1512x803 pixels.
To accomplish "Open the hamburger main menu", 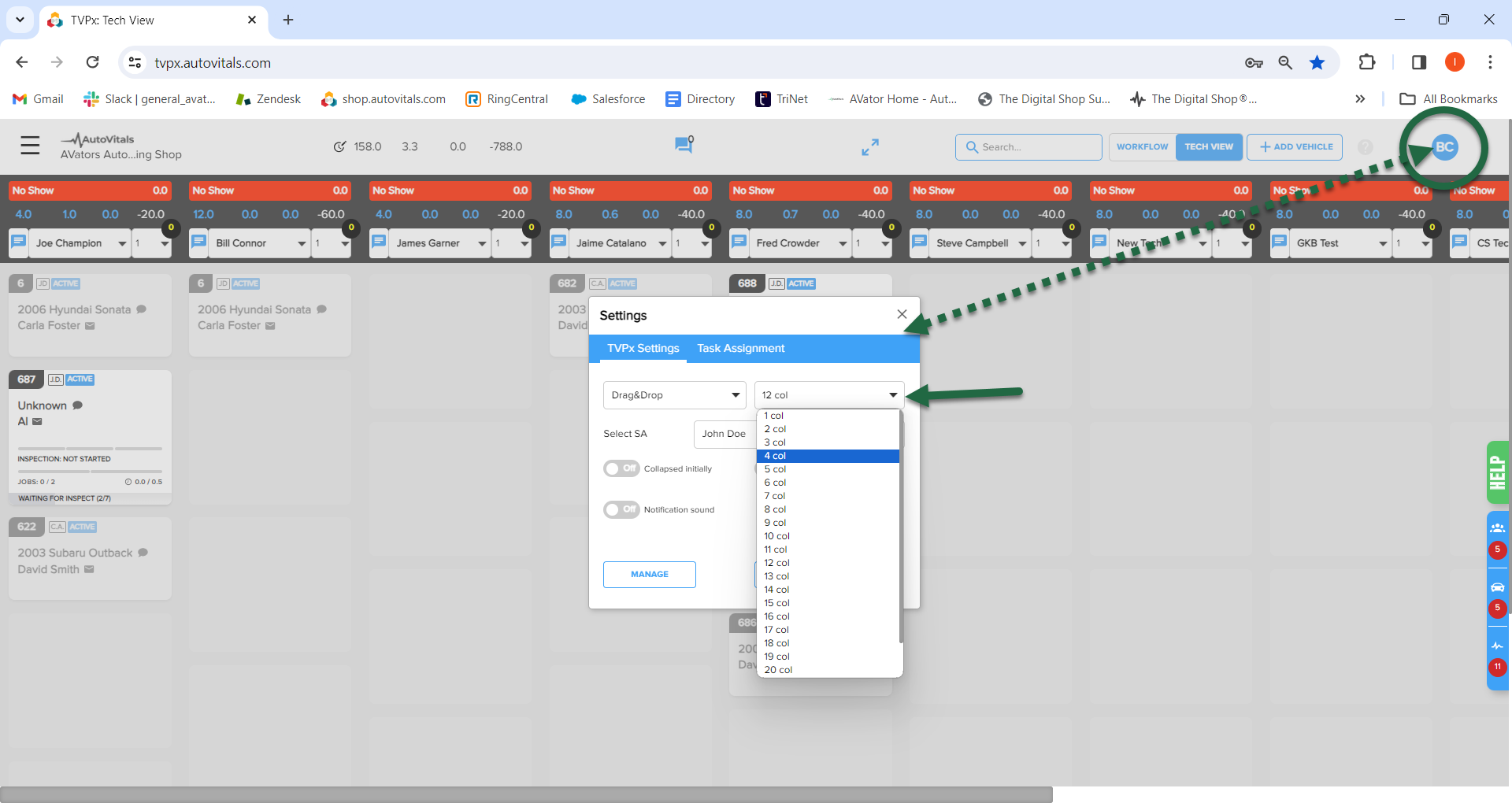I will click(30, 146).
